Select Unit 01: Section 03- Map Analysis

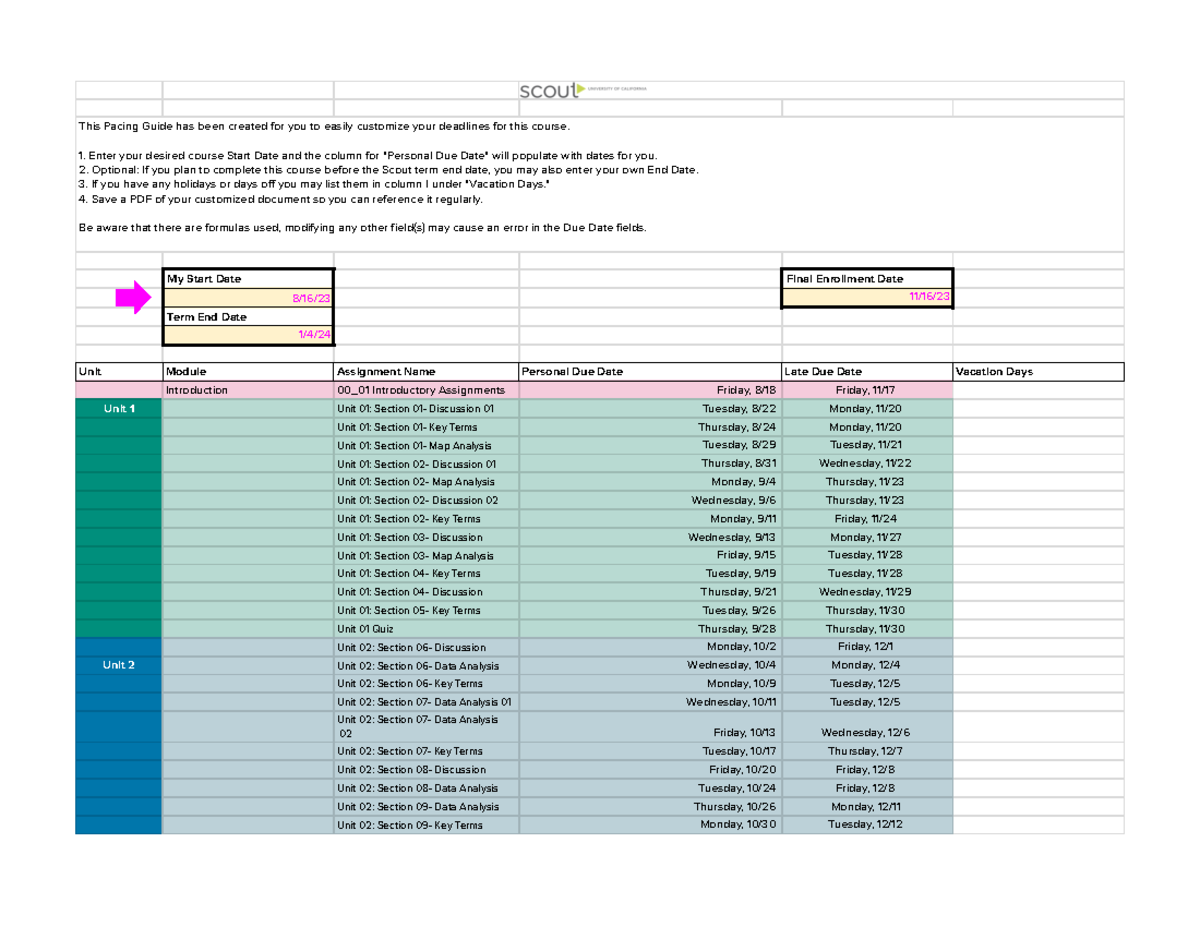tap(426, 555)
